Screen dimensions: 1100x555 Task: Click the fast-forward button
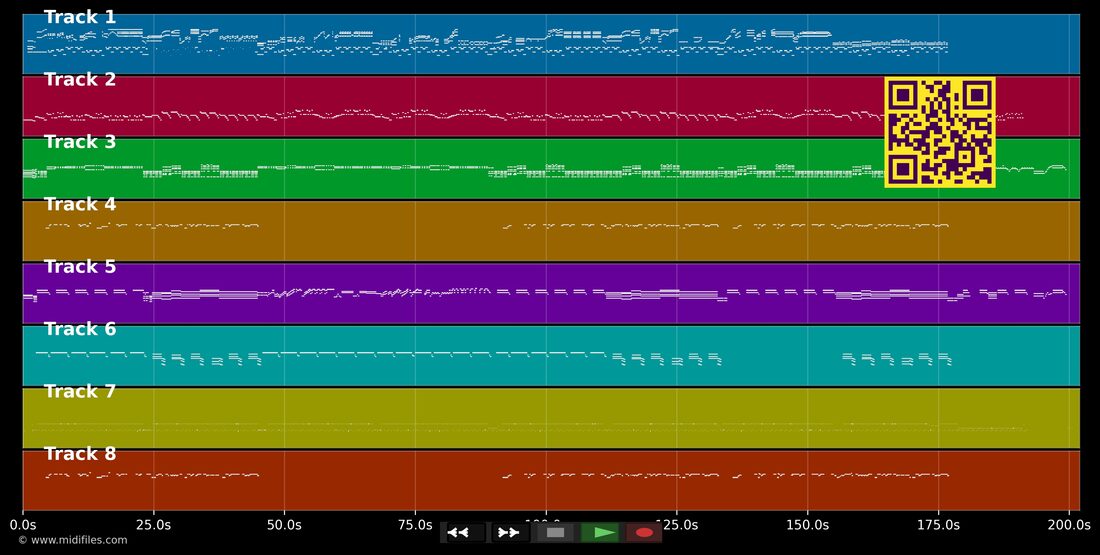pos(509,533)
